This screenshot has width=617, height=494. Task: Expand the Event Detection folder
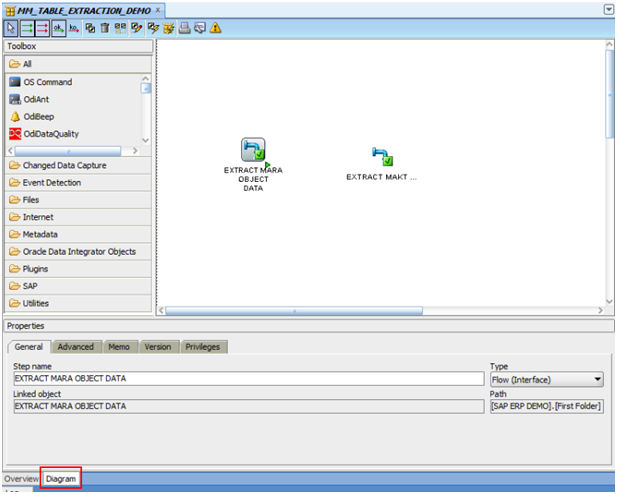click(x=78, y=183)
